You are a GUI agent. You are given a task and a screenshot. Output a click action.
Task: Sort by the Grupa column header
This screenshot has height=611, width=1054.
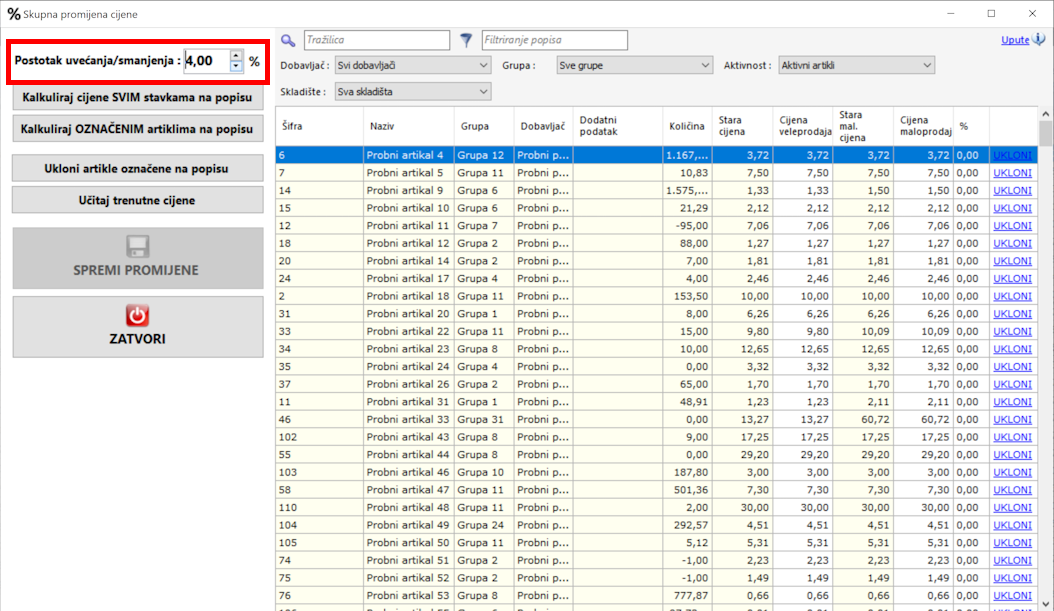(x=484, y=126)
